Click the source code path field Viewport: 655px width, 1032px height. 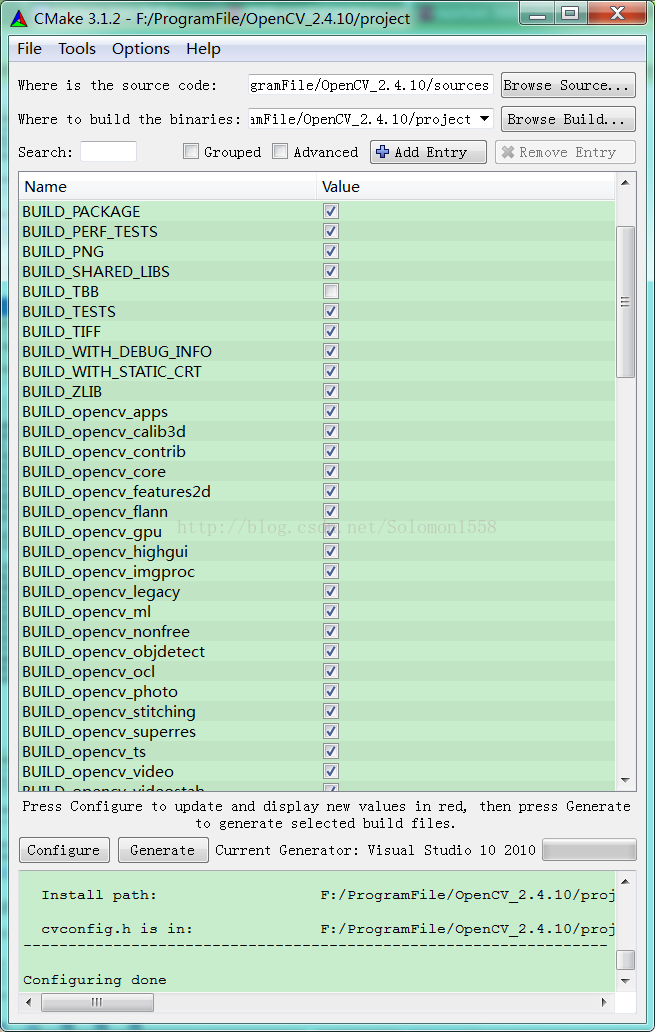pyautogui.click(x=371, y=85)
